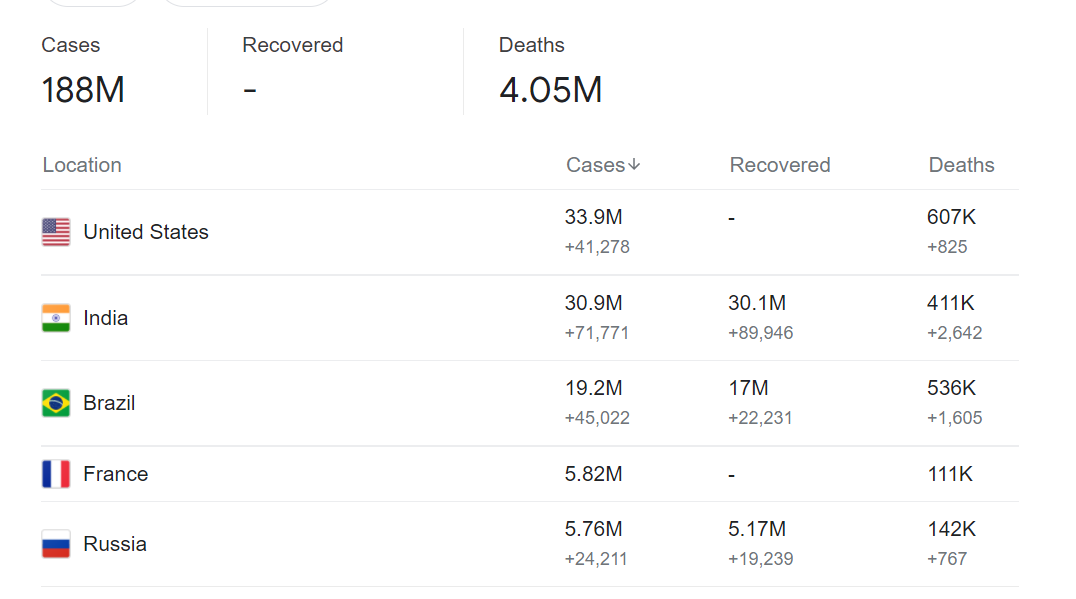Click Brazil's 19.2M cases value
The height and width of the screenshot is (599, 1076).
tap(593, 388)
